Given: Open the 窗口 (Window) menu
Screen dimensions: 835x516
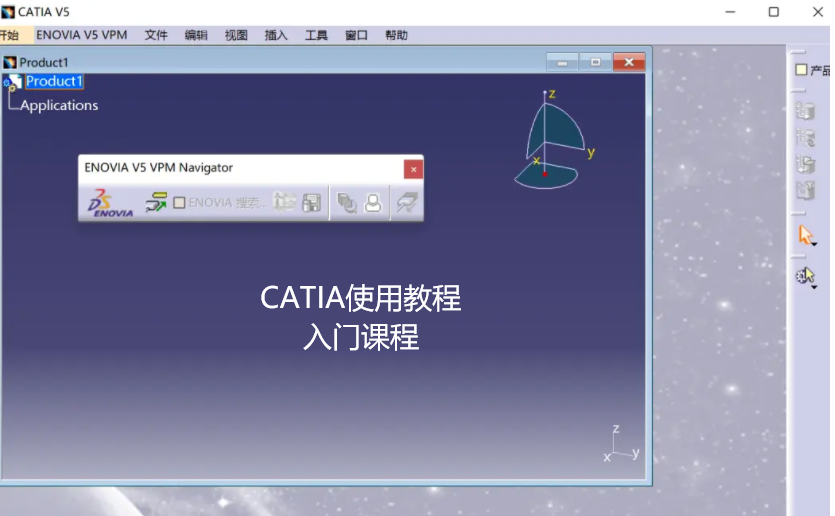Looking at the screenshot, I should 356,35.
